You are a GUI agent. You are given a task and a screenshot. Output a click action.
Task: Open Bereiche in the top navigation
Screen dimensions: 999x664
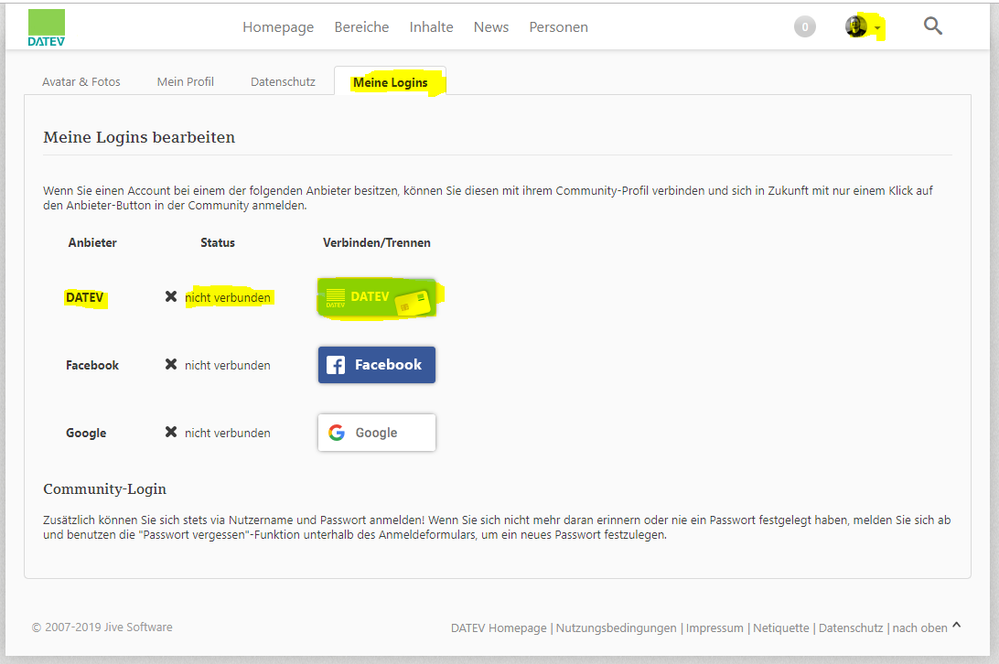361,27
